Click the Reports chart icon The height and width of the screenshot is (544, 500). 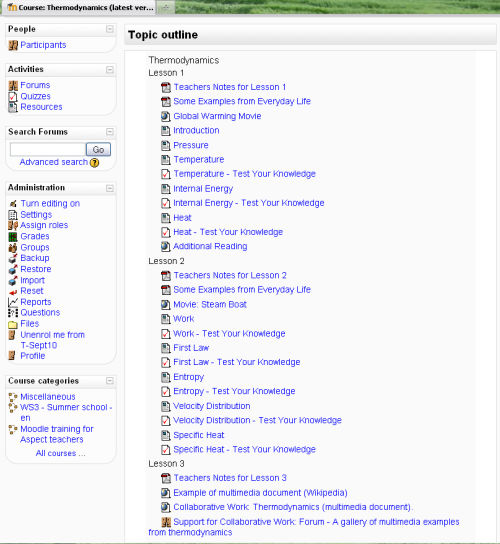13,302
